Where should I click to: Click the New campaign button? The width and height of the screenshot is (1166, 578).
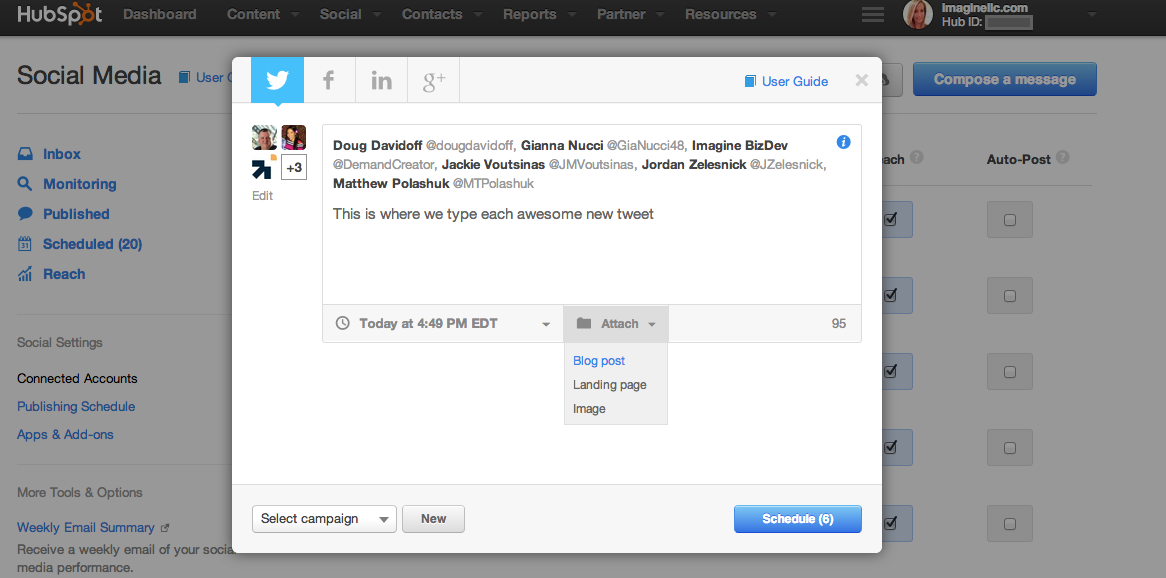pyautogui.click(x=434, y=518)
